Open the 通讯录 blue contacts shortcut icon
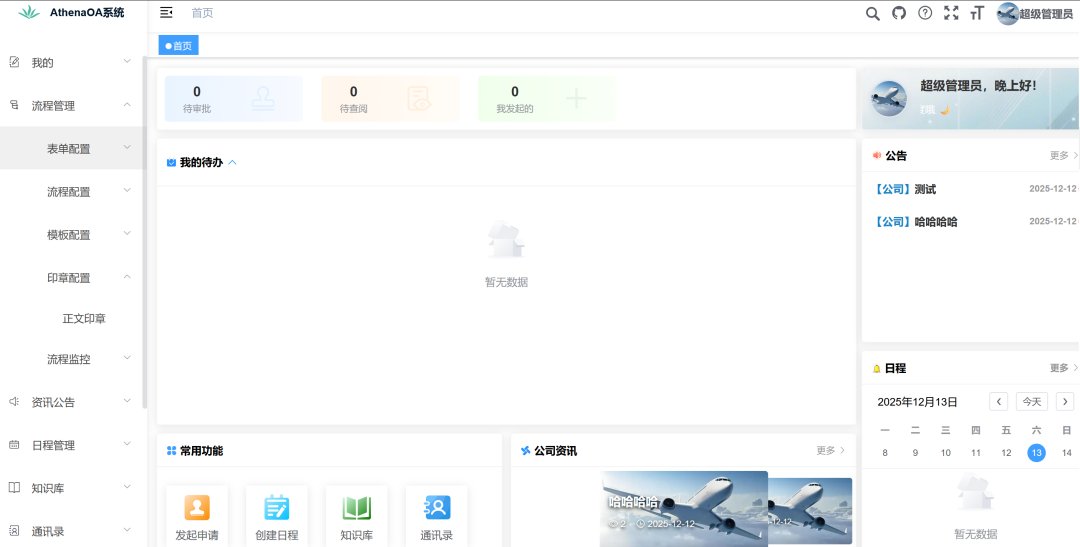This screenshot has height=547, width=1080. [437, 508]
